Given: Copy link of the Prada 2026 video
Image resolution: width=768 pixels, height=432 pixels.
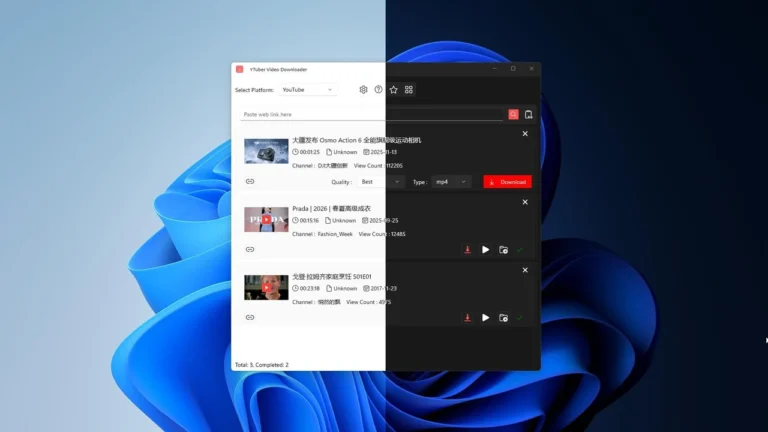Looking at the screenshot, I should point(250,249).
